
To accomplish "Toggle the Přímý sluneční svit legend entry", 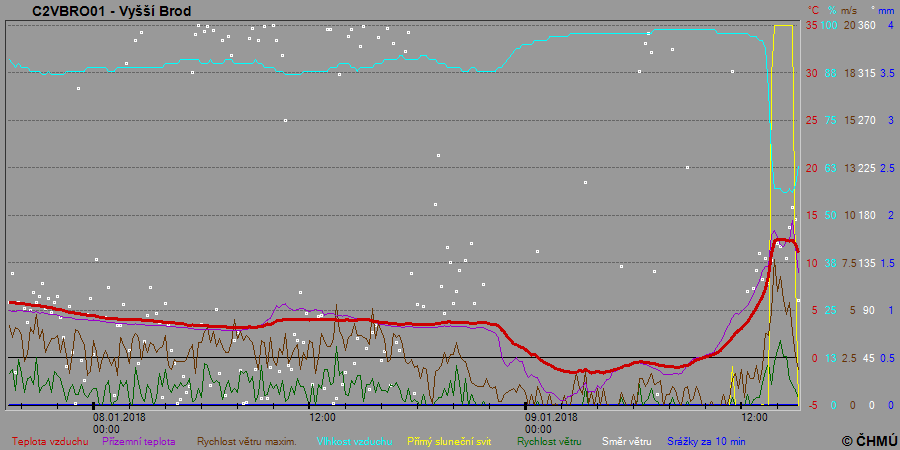I will pyautogui.click(x=451, y=440).
